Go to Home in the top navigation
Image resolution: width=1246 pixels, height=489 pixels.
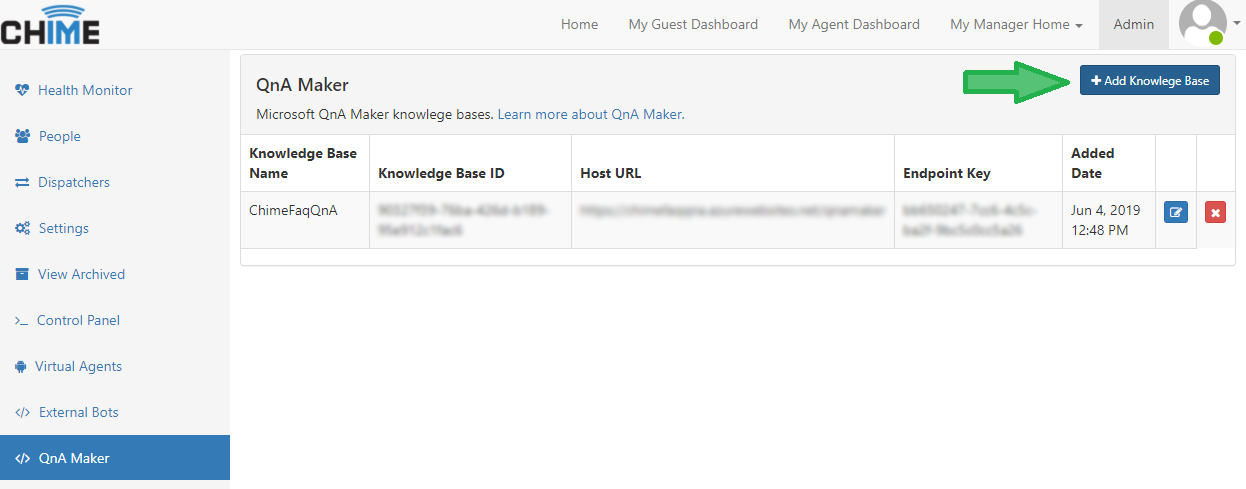coord(579,24)
